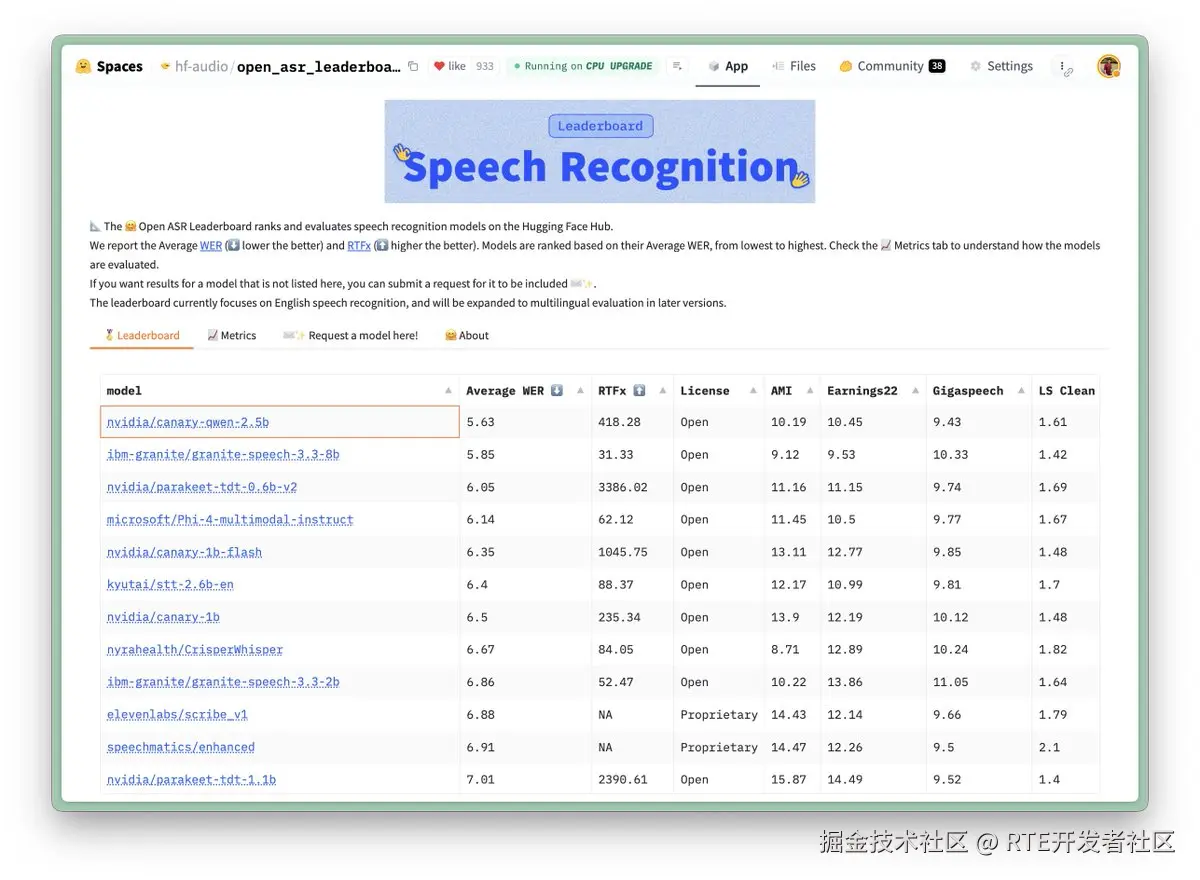Open kyutai/stt-2.6b-en model link
The height and width of the screenshot is (880, 1200).
170,584
